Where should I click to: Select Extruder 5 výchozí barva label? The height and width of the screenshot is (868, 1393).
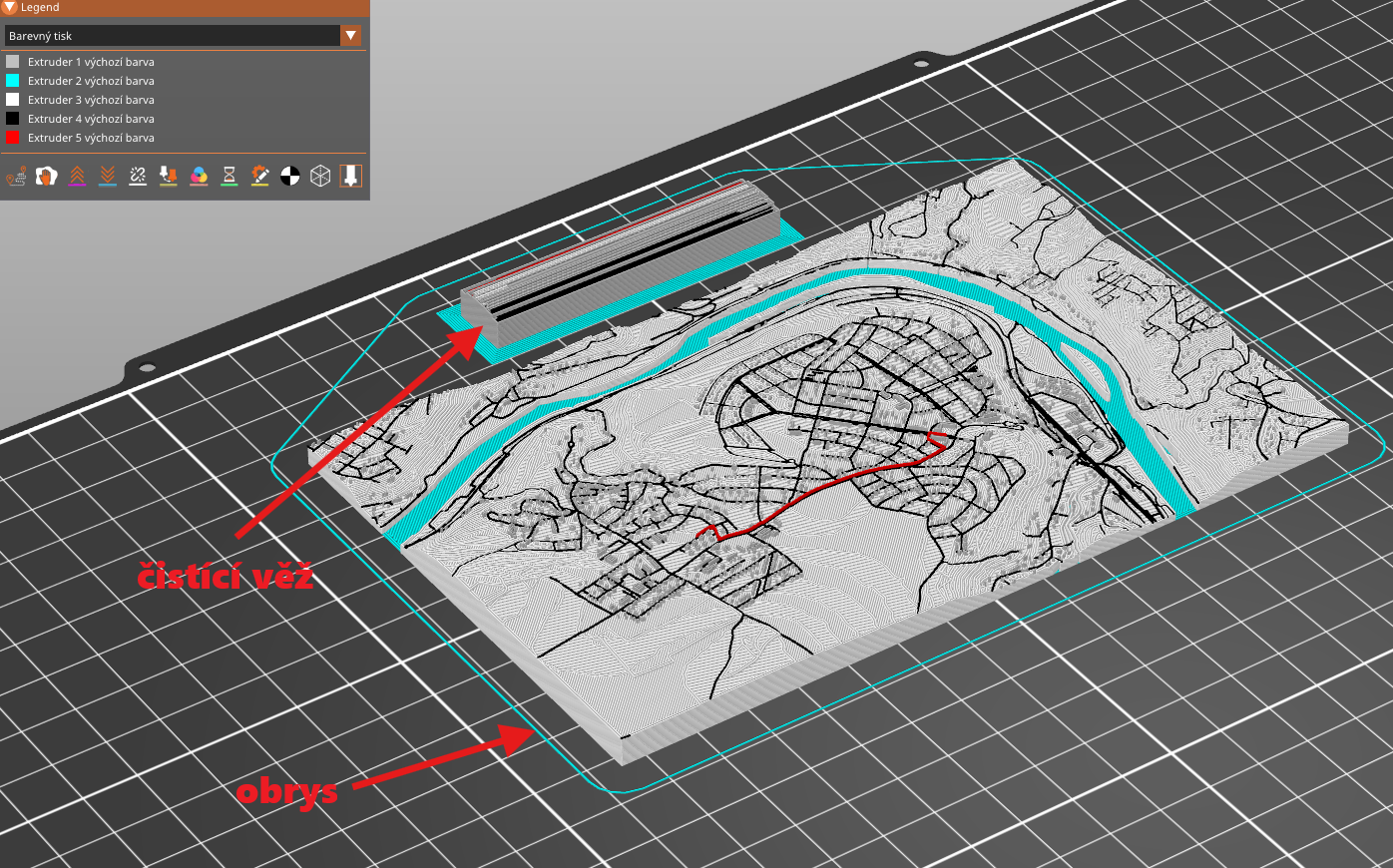[91, 138]
